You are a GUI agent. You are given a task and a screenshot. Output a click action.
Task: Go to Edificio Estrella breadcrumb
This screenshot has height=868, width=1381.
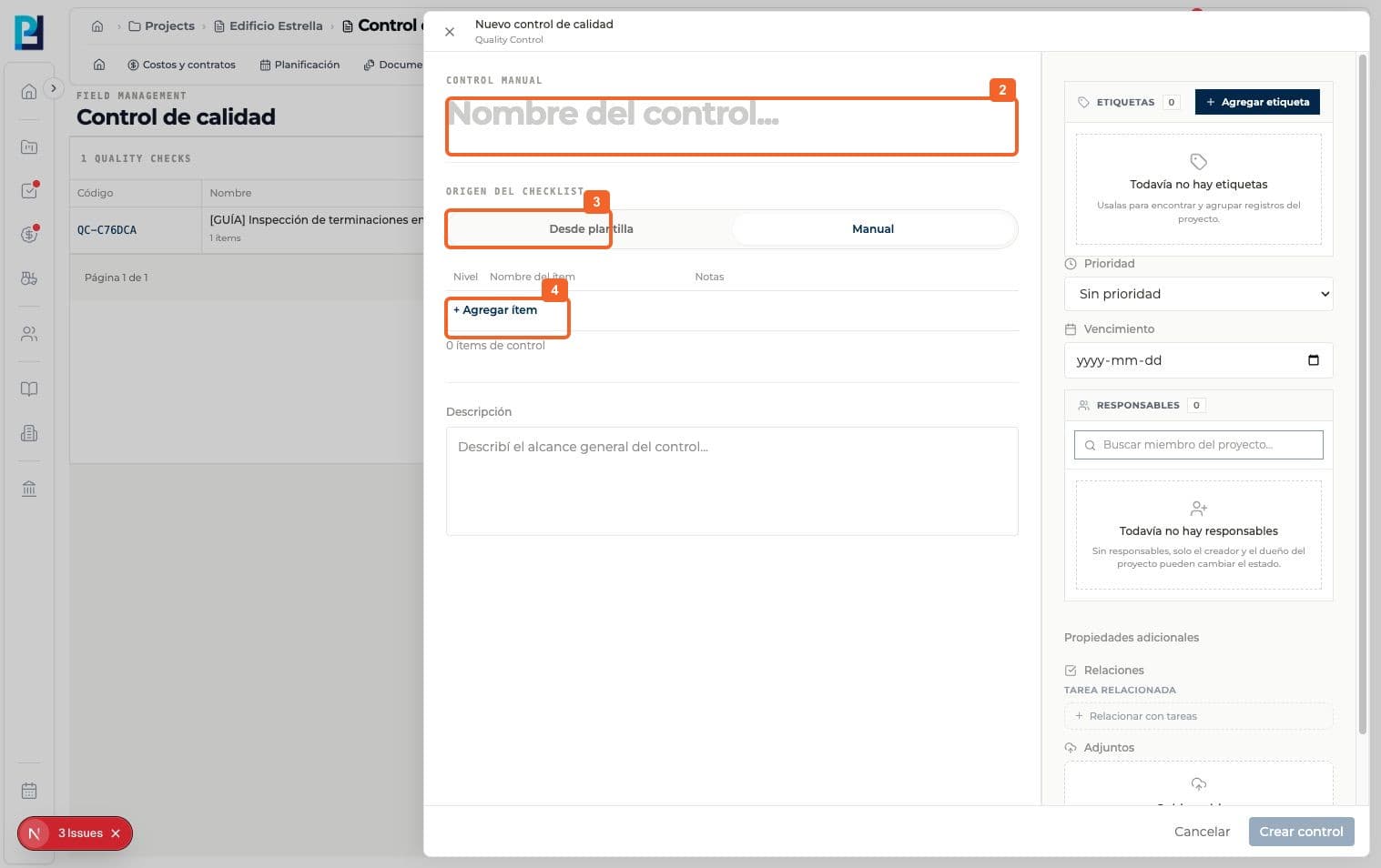[268, 26]
